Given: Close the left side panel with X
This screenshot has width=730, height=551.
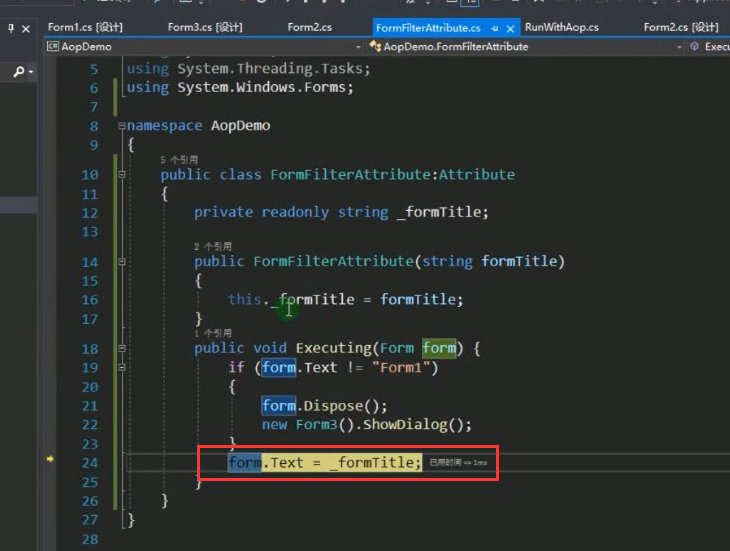Looking at the screenshot, I should coord(26,29).
